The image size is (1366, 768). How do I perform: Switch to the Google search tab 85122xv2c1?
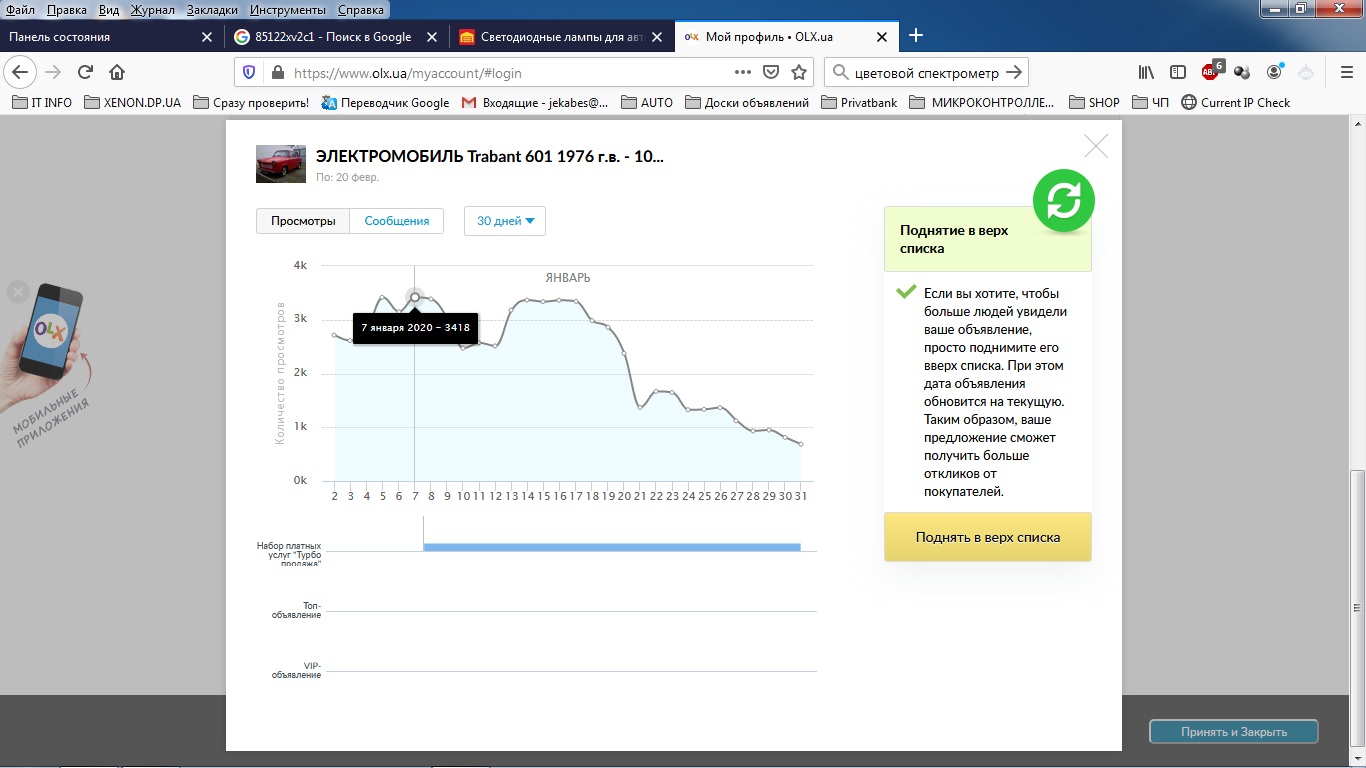click(334, 37)
